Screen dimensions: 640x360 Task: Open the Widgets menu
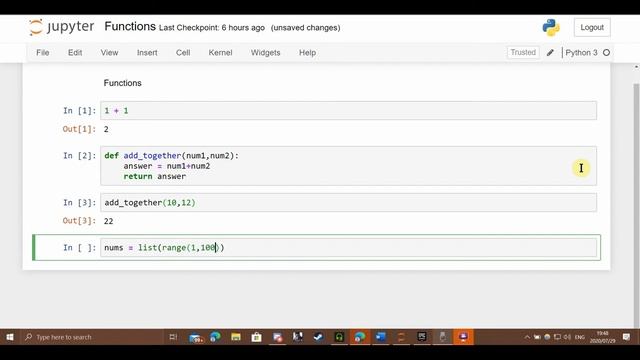(265, 53)
